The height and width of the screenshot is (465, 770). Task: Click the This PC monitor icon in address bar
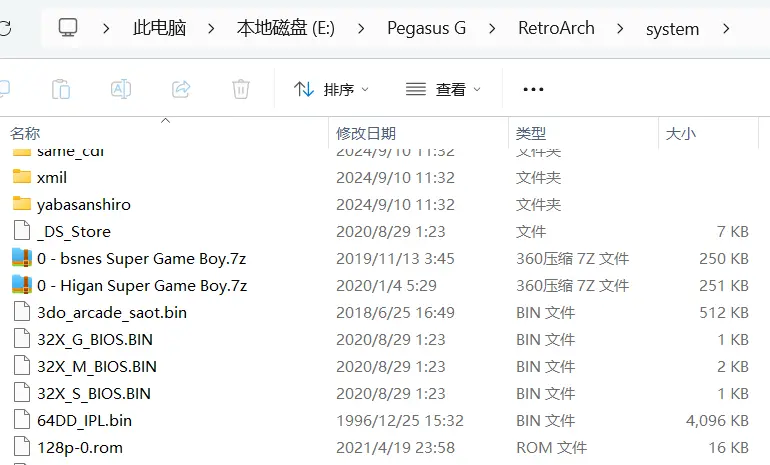tap(68, 28)
